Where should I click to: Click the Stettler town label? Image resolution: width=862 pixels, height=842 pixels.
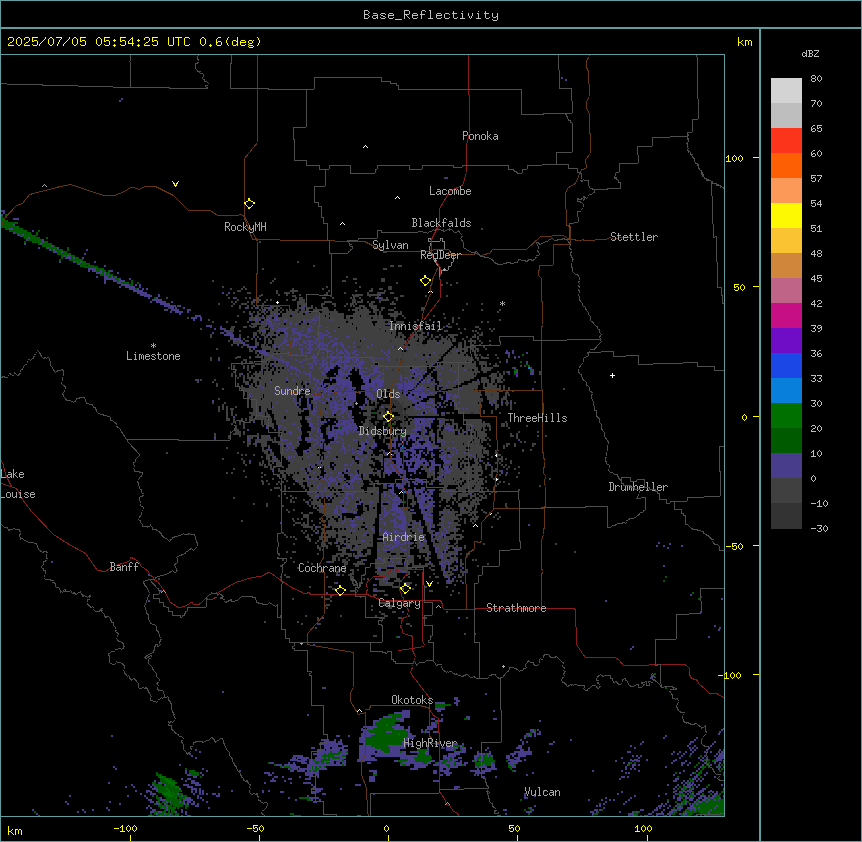634,237
